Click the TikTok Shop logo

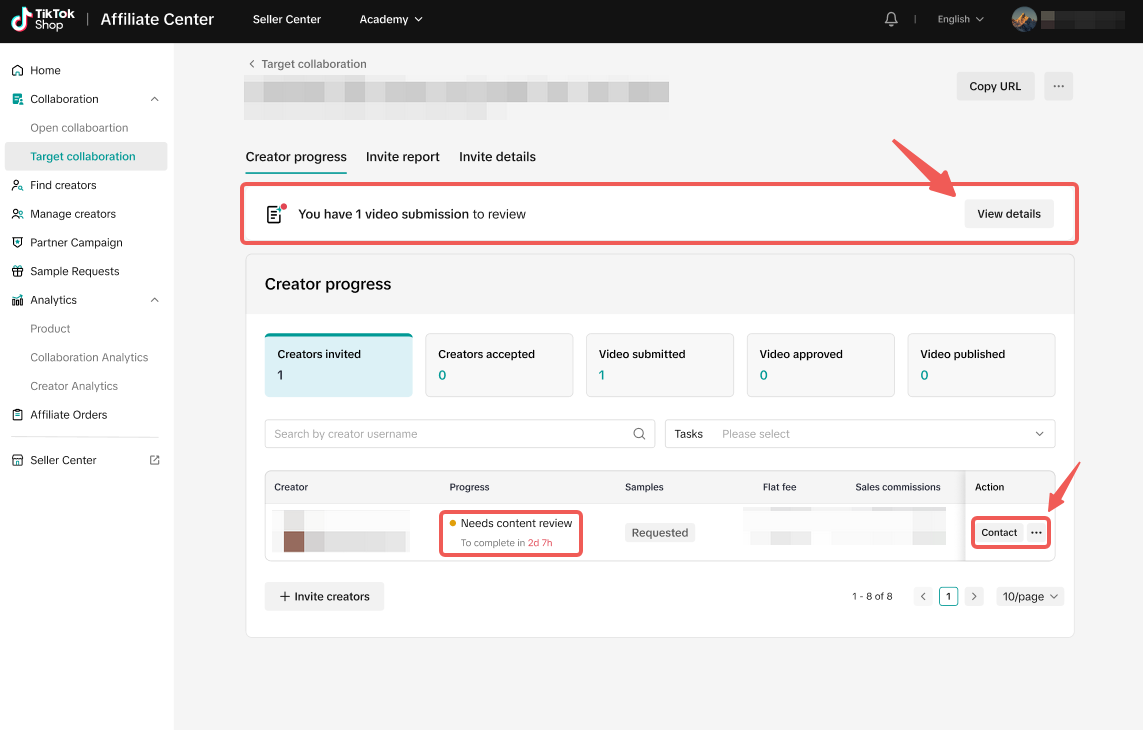[x=43, y=19]
